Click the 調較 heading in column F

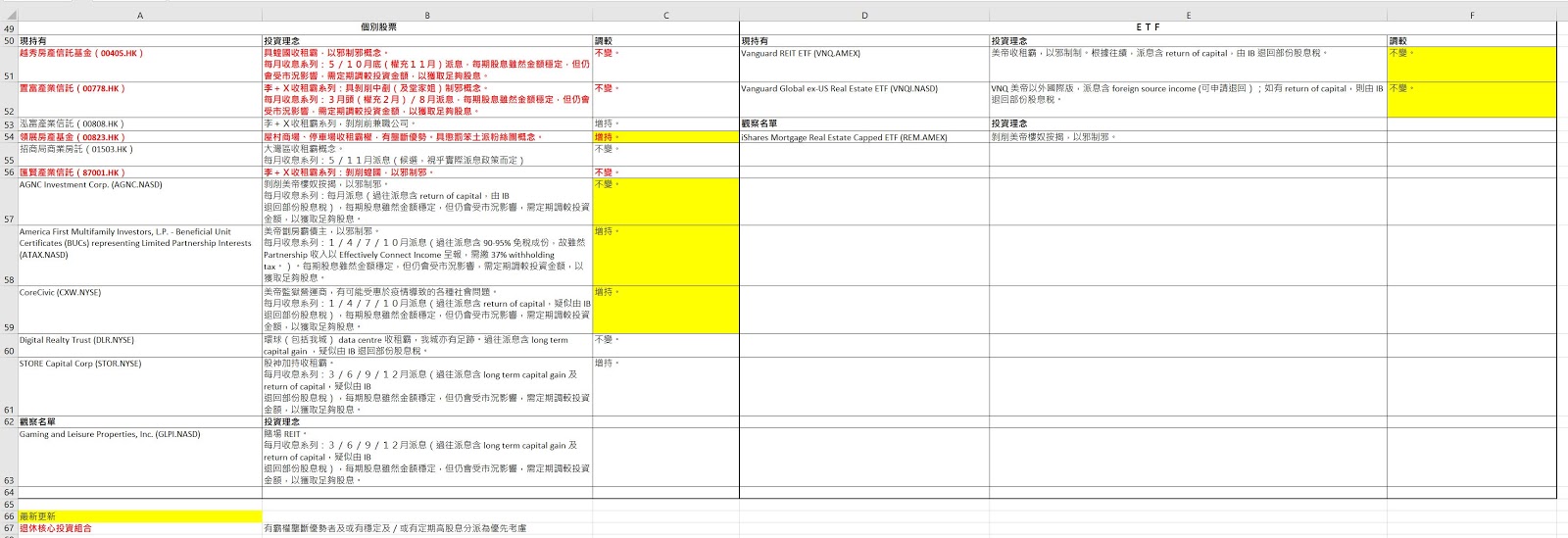pos(1471,41)
